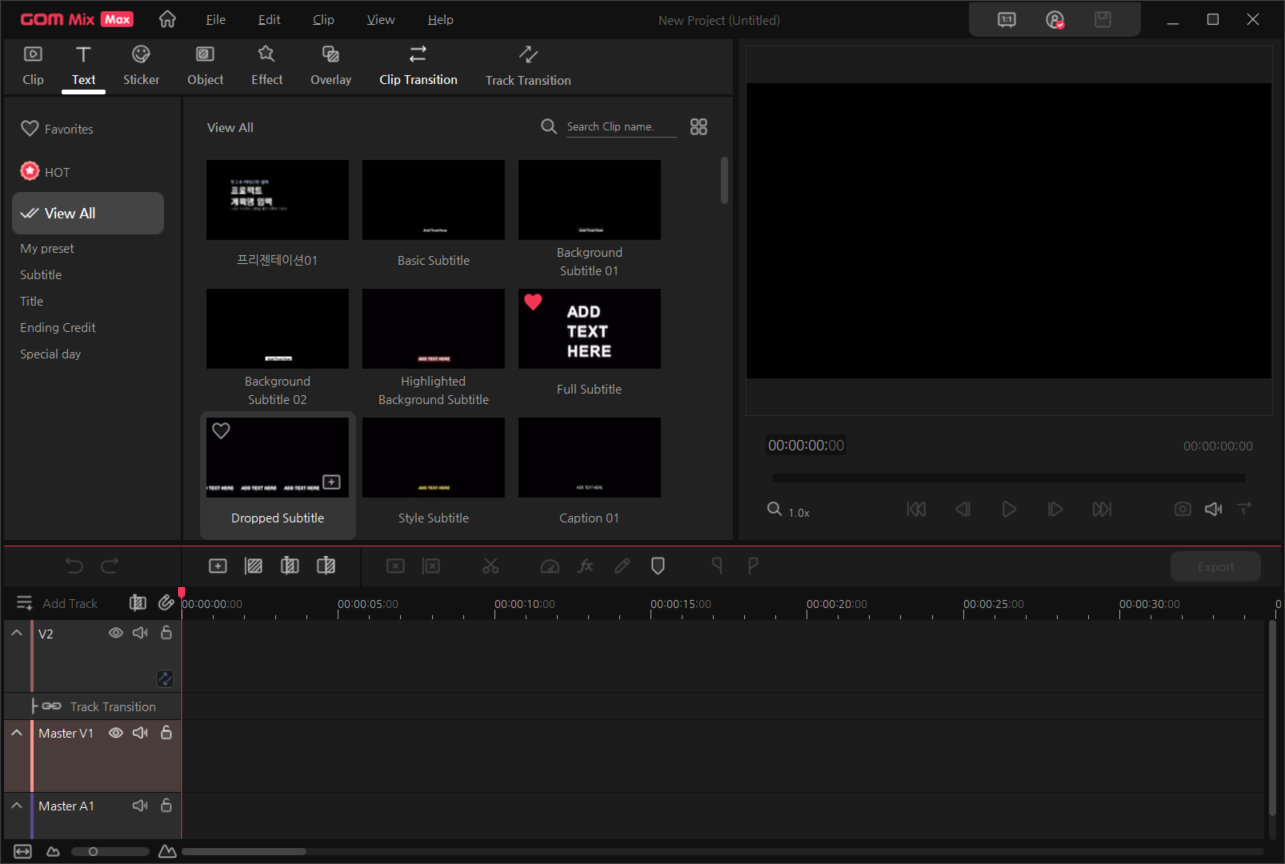Viewport: 1285px width, 864px height.
Task: Open the File menu
Action: (x=215, y=20)
